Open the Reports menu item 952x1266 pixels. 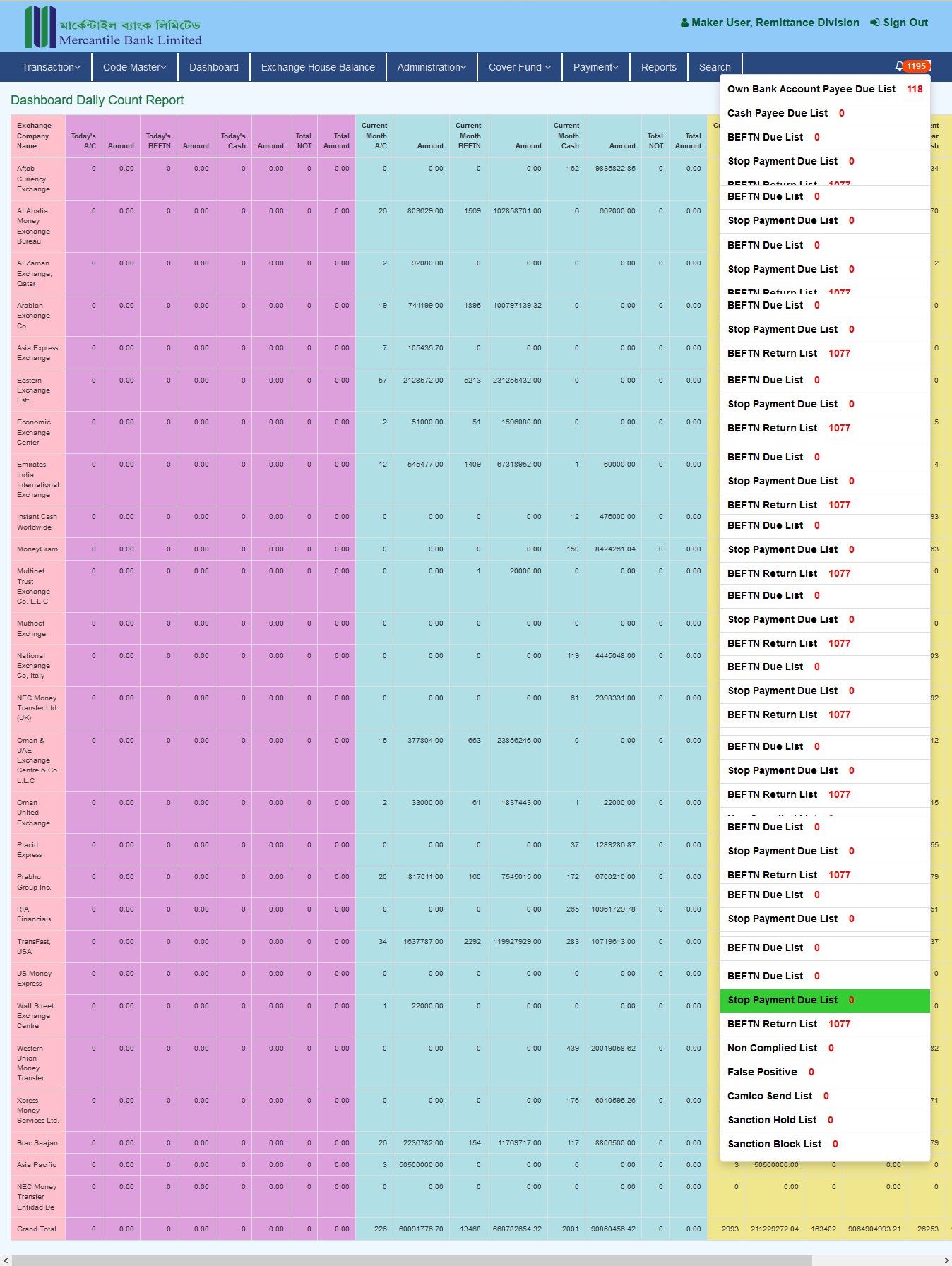coord(659,67)
